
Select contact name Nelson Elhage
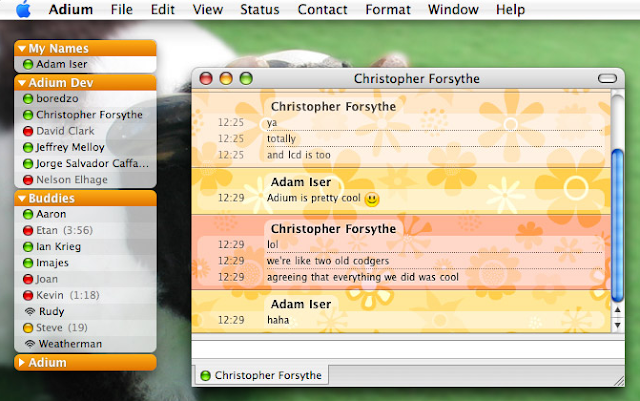(72, 180)
